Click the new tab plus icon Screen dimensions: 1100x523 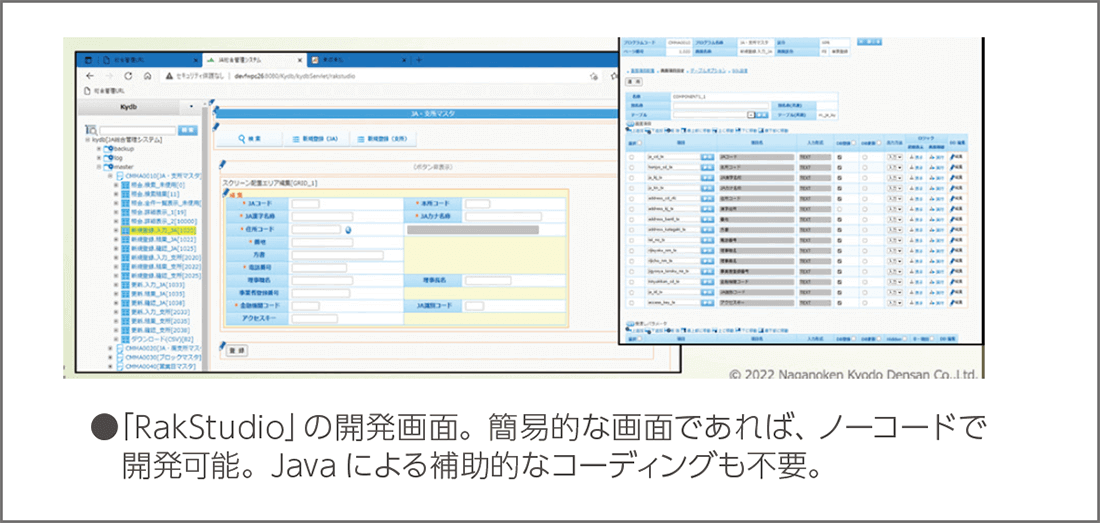coord(419,60)
